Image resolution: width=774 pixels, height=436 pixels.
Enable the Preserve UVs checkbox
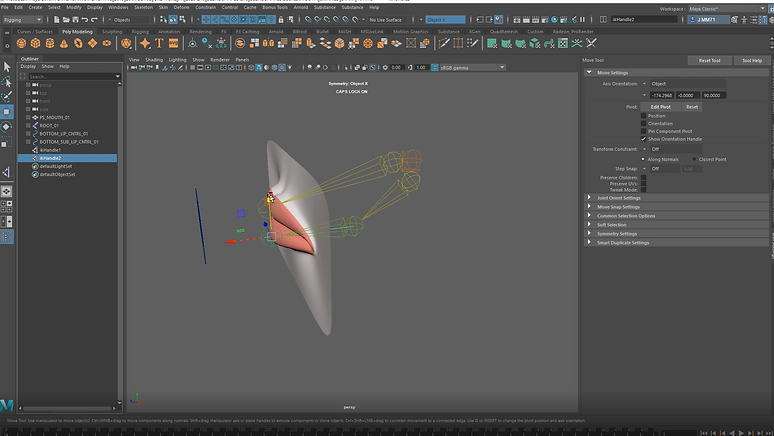tap(643, 184)
